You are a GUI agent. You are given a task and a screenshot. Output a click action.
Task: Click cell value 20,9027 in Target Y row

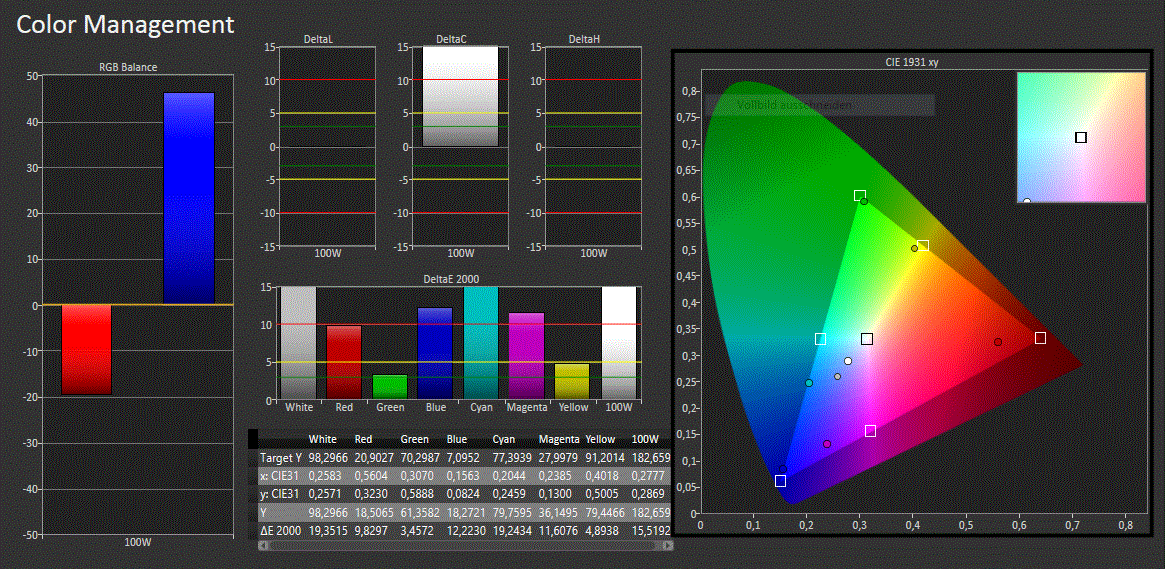point(375,458)
